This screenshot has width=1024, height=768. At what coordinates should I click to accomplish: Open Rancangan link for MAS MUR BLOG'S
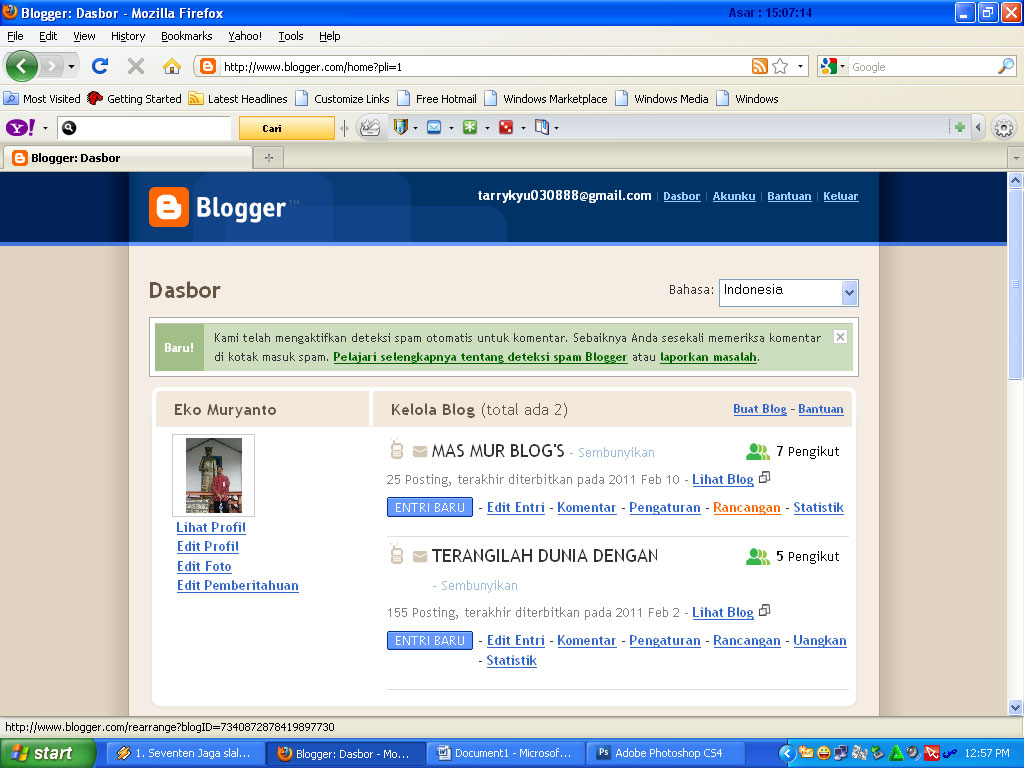click(x=746, y=507)
